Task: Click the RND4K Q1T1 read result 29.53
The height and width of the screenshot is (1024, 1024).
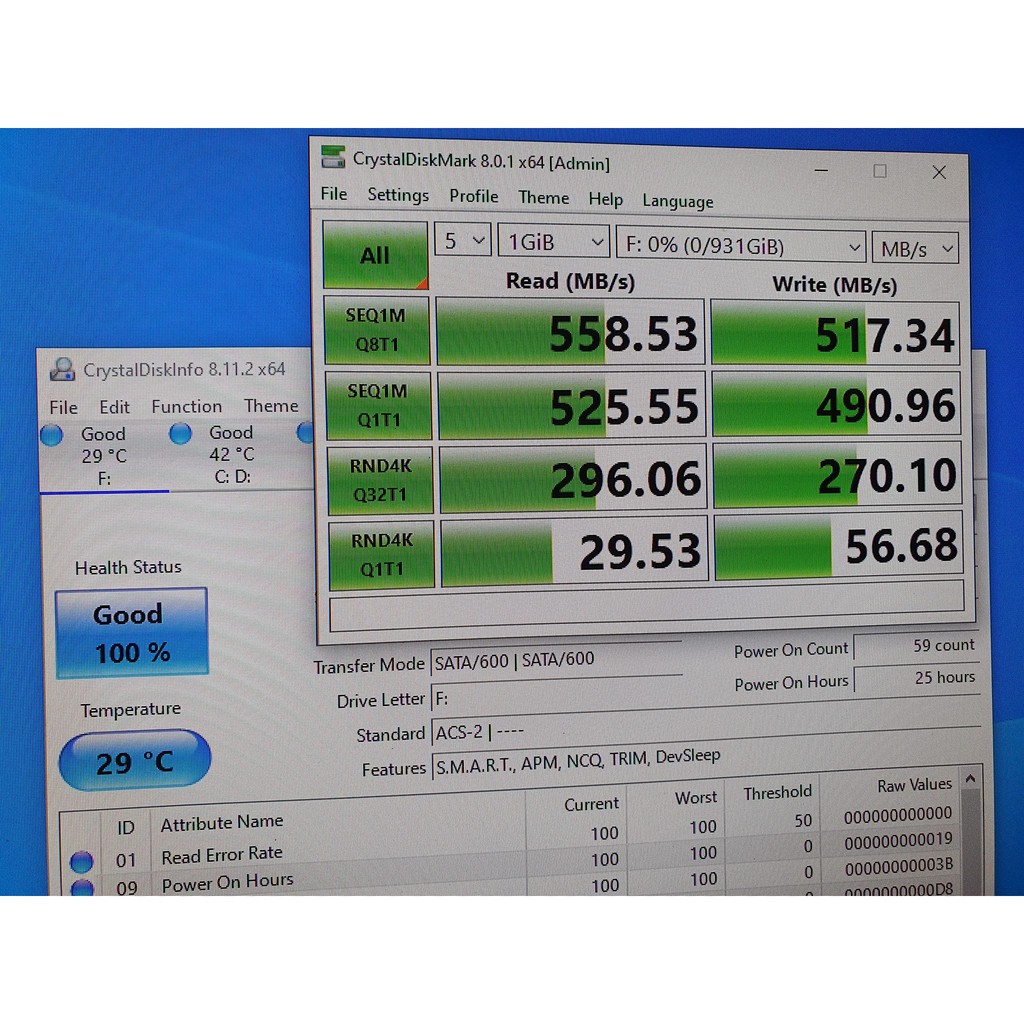Action: click(575, 551)
